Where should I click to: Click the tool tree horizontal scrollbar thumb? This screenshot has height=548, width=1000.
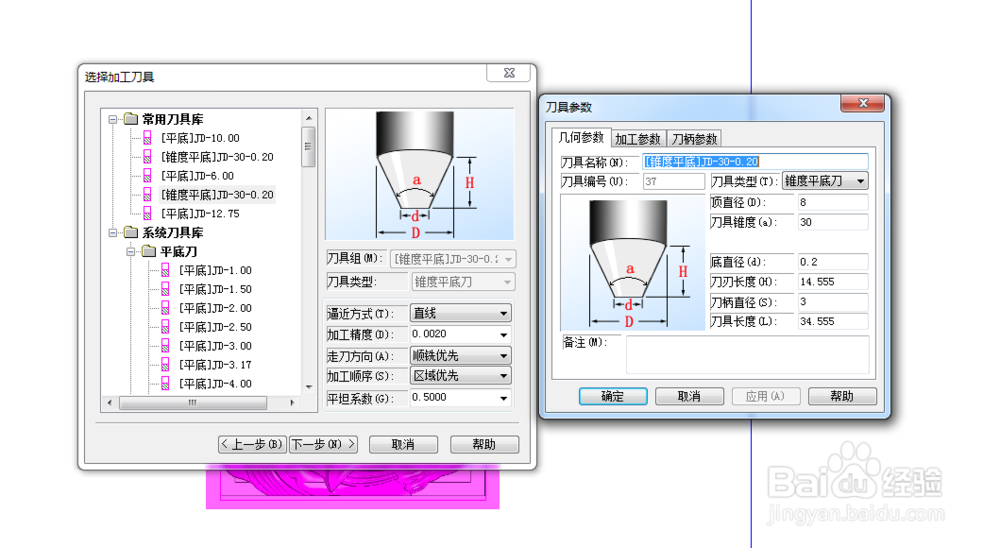(193, 403)
